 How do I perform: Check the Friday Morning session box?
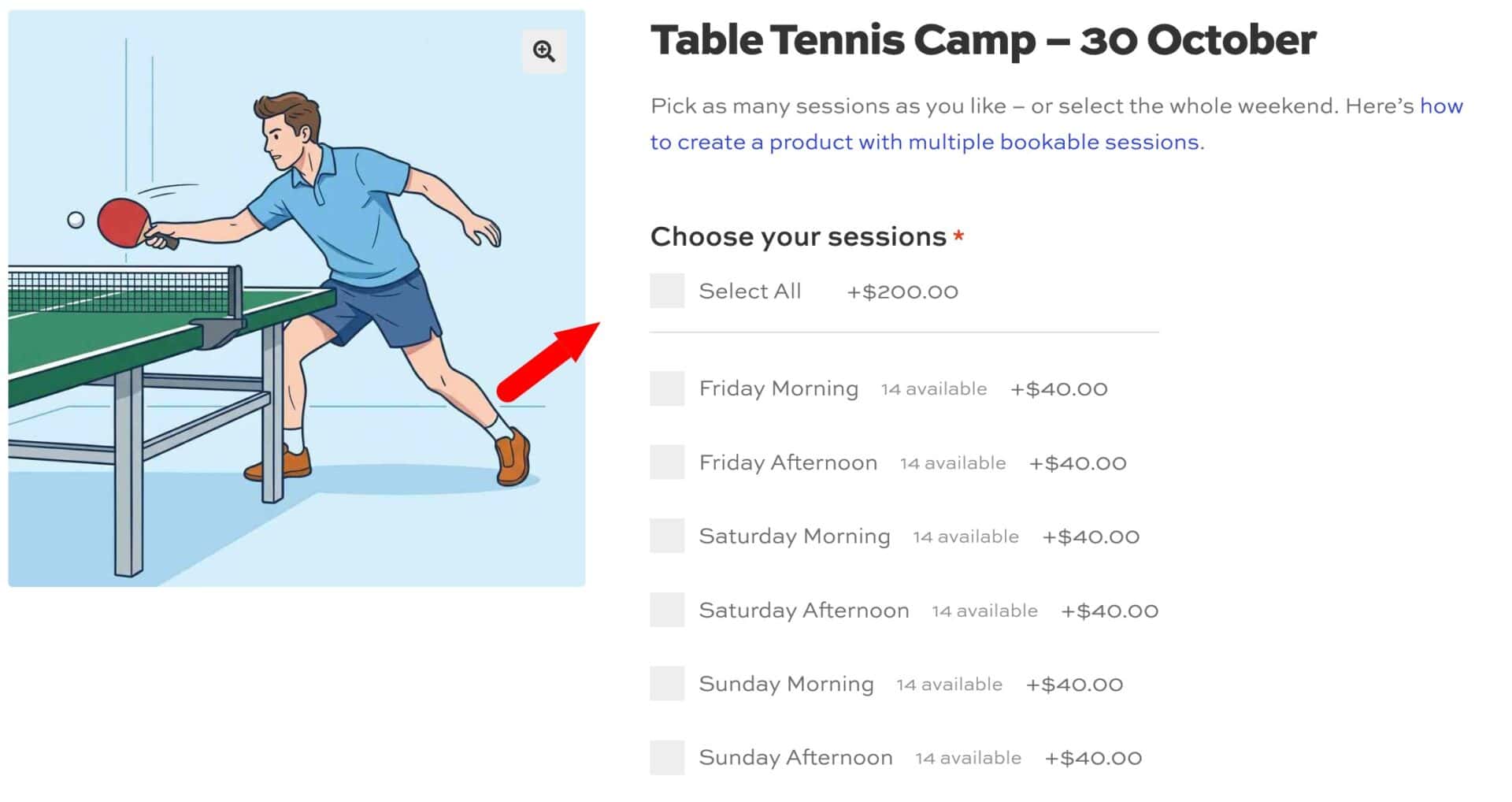pyautogui.click(x=667, y=388)
